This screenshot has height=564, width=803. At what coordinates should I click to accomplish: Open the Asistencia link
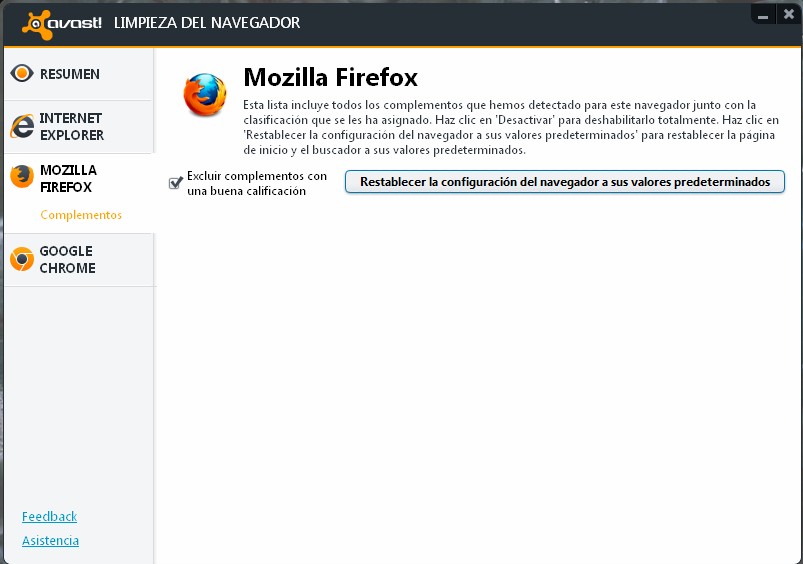50,540
